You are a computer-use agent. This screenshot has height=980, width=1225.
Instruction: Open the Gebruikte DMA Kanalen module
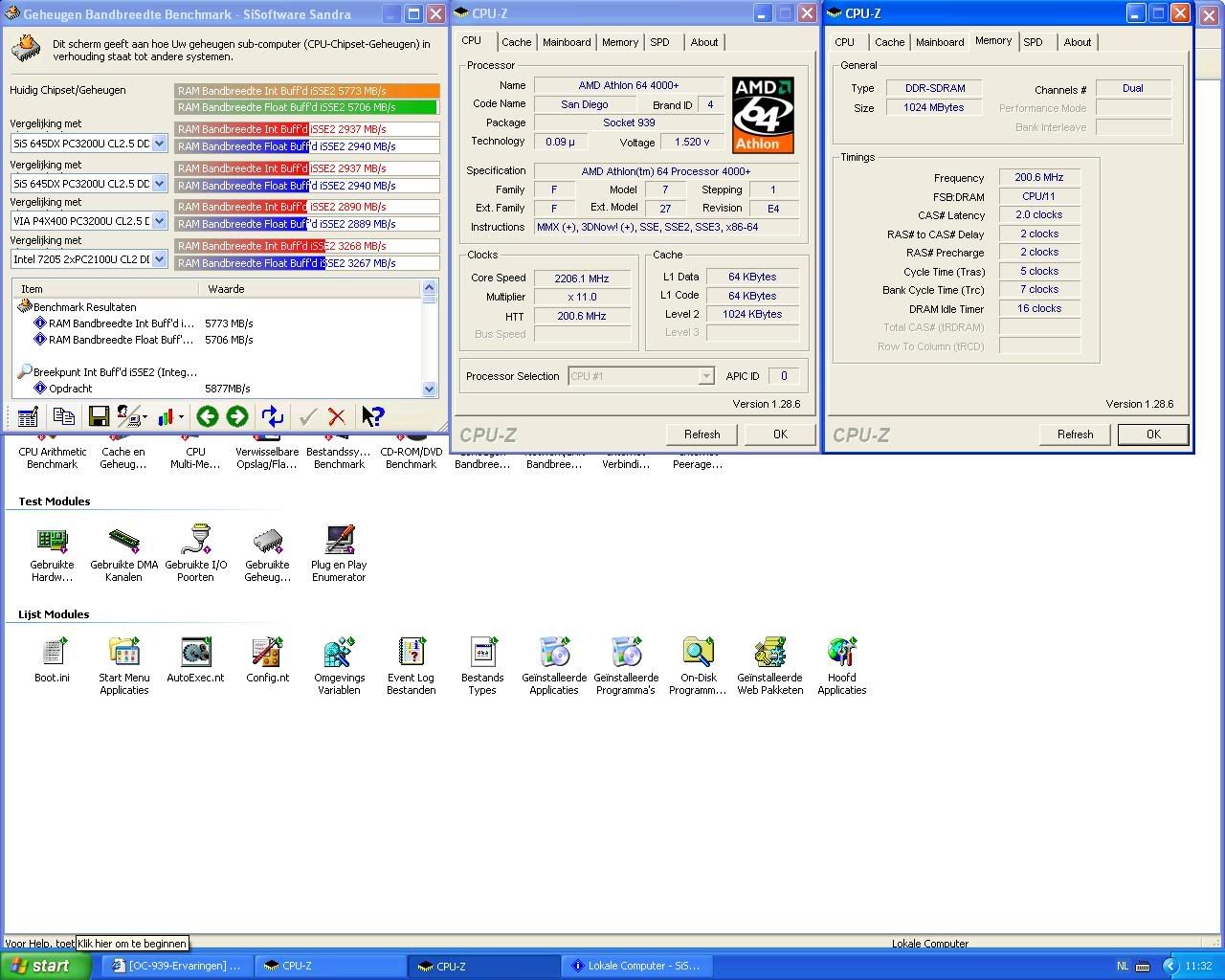click(x=124, y=553)
